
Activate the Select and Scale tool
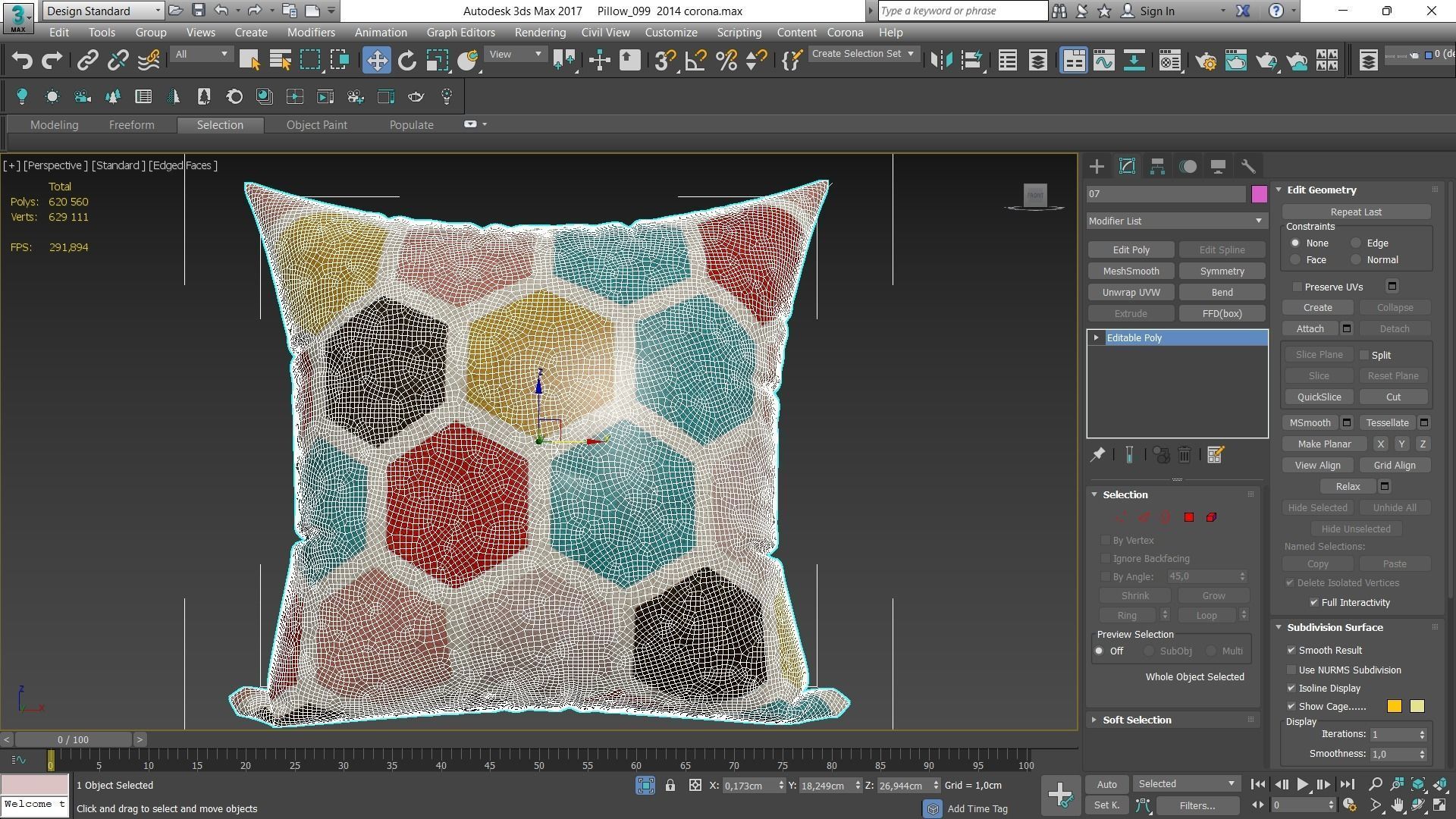coord(438,61)
